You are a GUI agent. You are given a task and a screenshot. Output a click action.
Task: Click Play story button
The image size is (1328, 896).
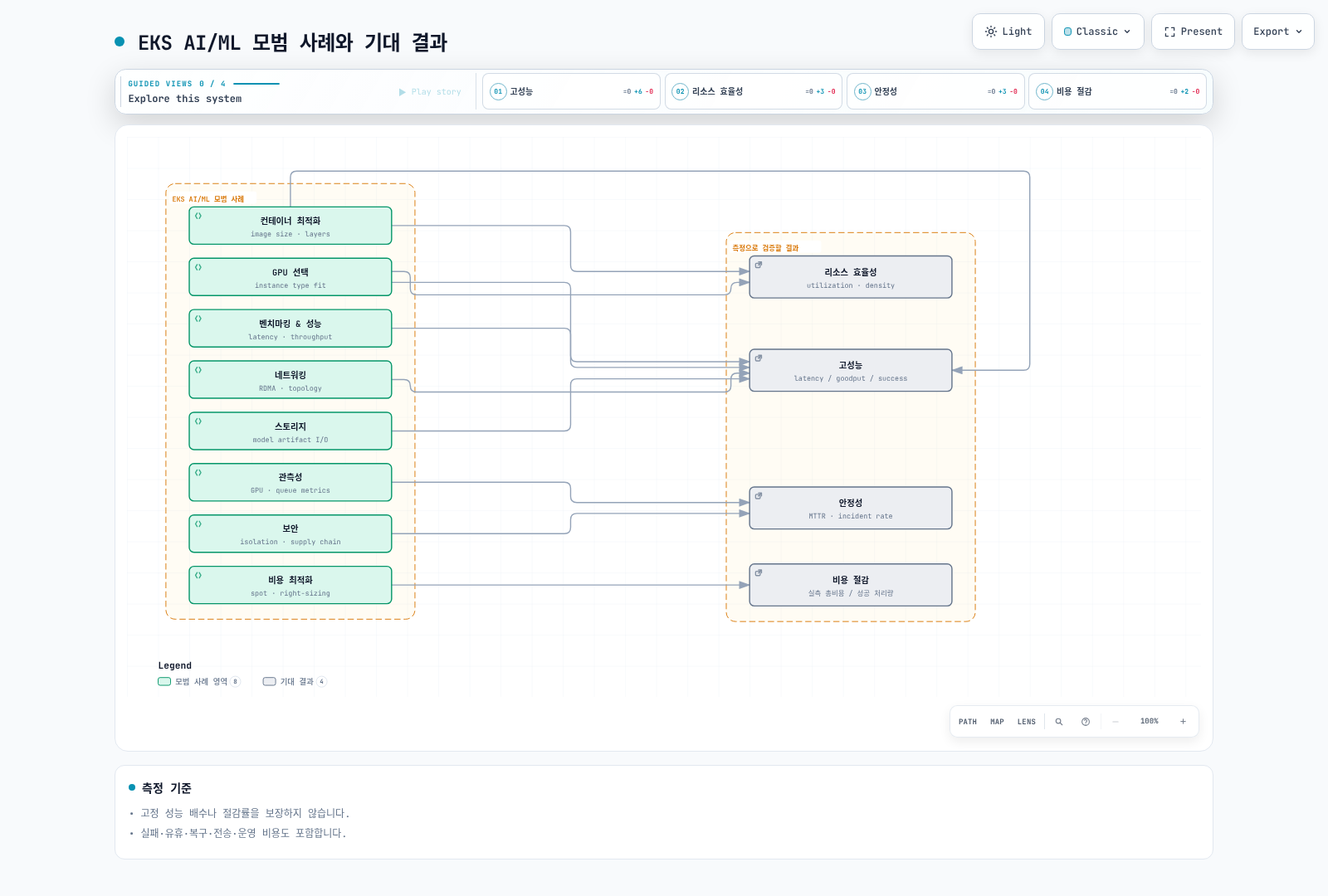tap(430, 92)
